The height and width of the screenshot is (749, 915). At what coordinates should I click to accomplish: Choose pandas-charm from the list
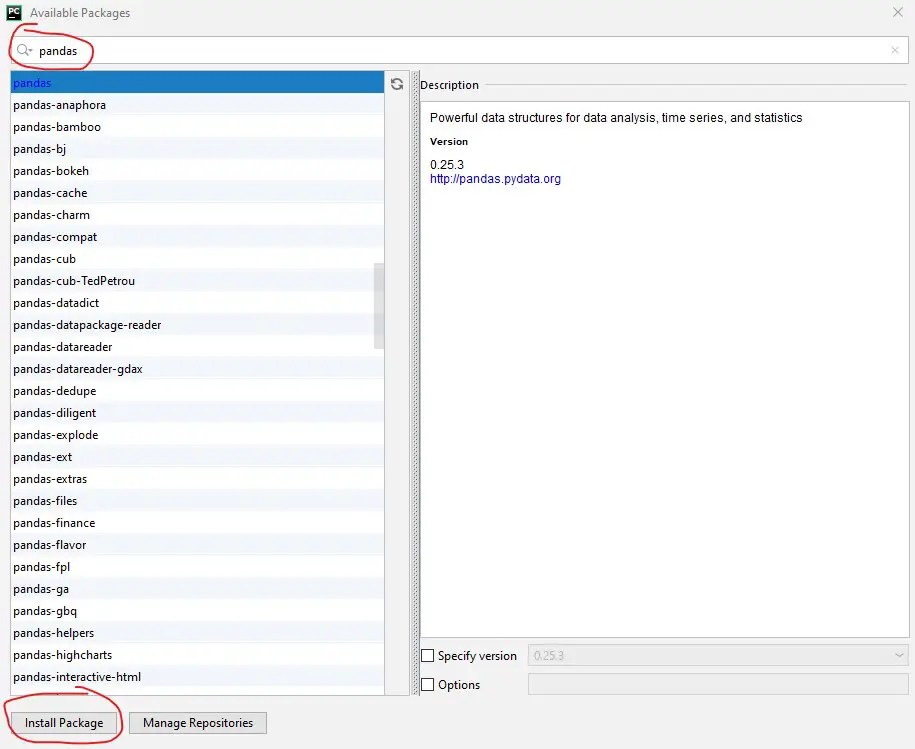click(197, 215)
